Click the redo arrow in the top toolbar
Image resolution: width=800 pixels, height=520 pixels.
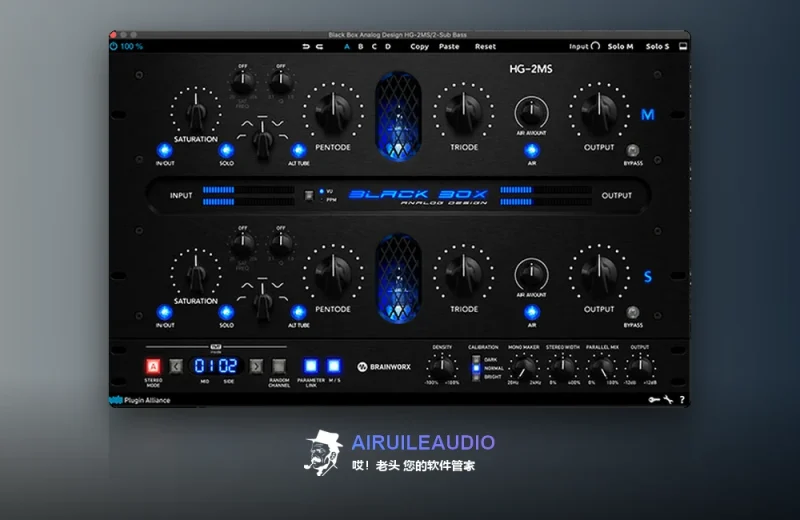coord(319,46)
